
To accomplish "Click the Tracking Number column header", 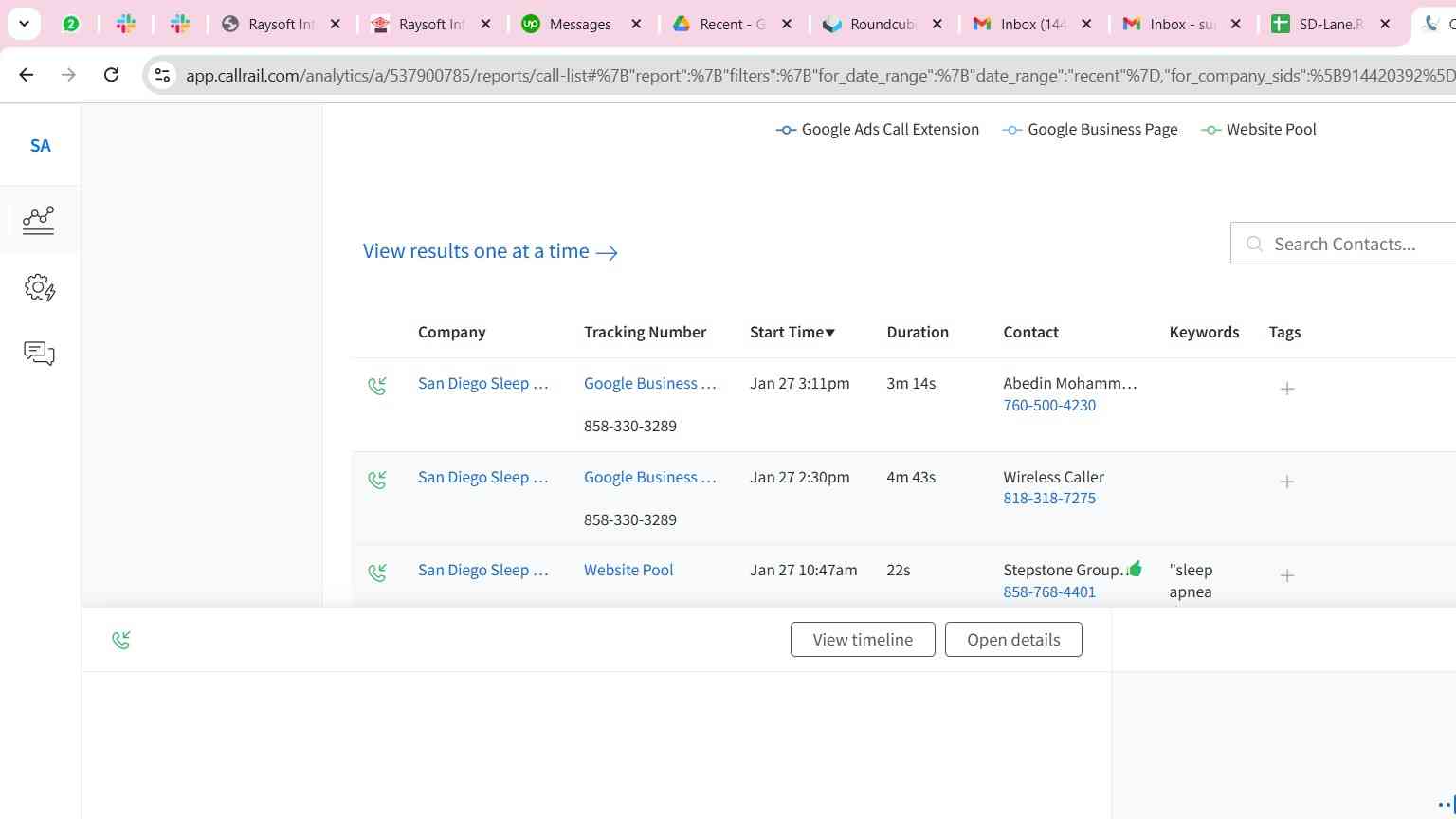I will (646, 333).
